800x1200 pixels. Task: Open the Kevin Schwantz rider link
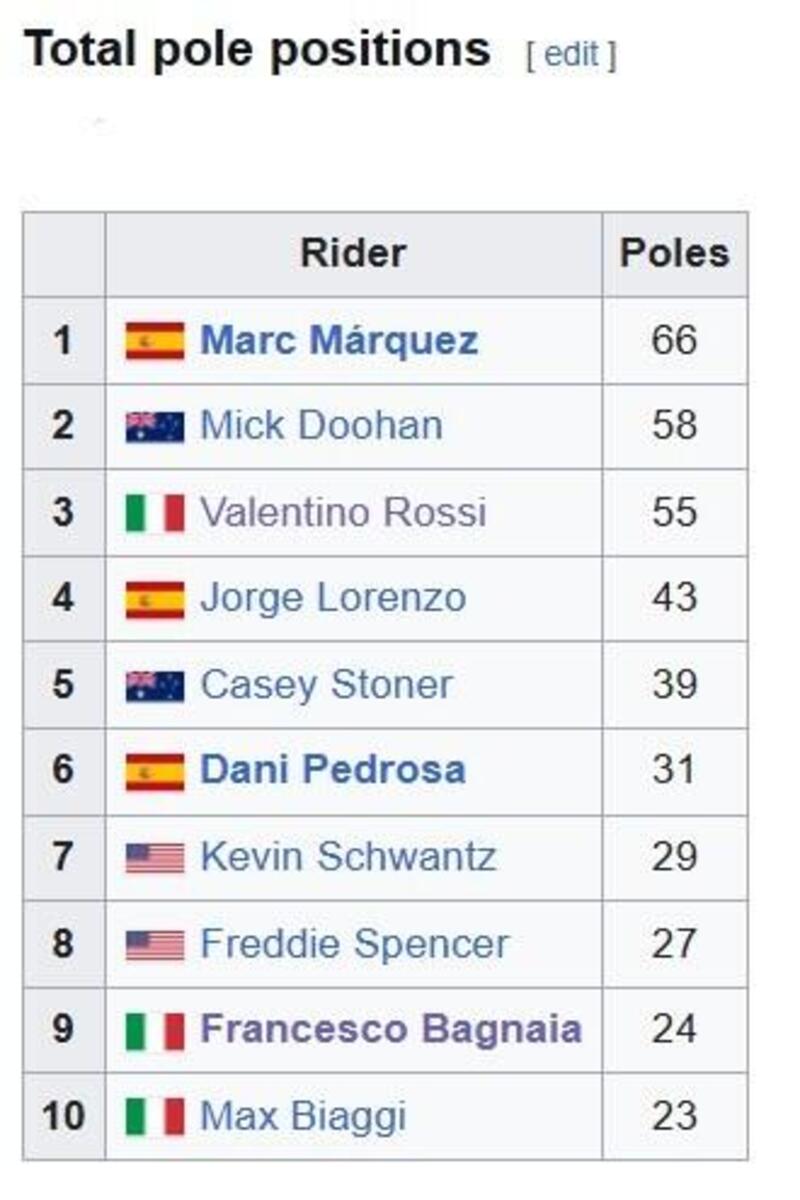tap(348, 857)
